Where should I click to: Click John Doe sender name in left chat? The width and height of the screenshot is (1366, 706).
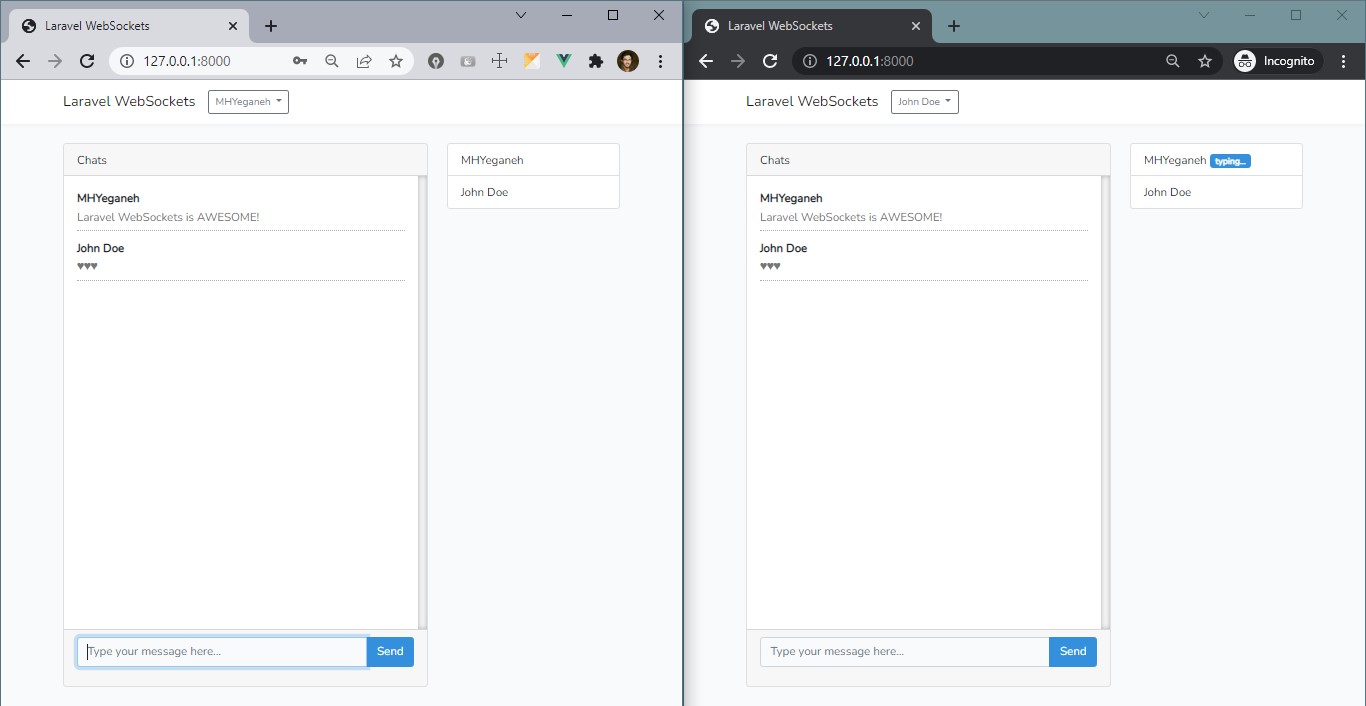[100, 248]
